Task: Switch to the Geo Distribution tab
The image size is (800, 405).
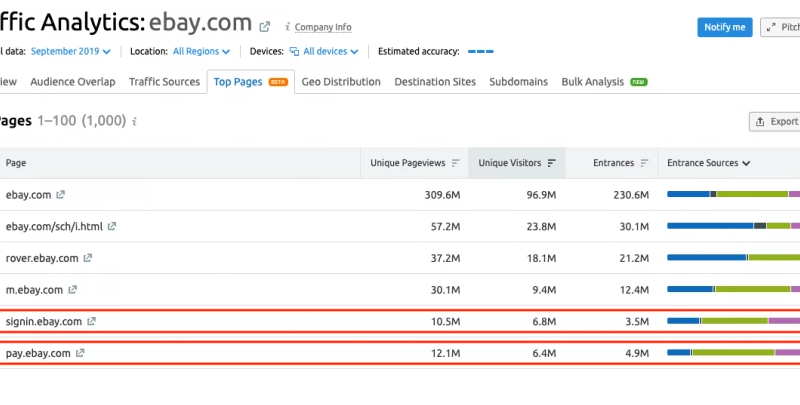Action: click(x=341, y=82)
